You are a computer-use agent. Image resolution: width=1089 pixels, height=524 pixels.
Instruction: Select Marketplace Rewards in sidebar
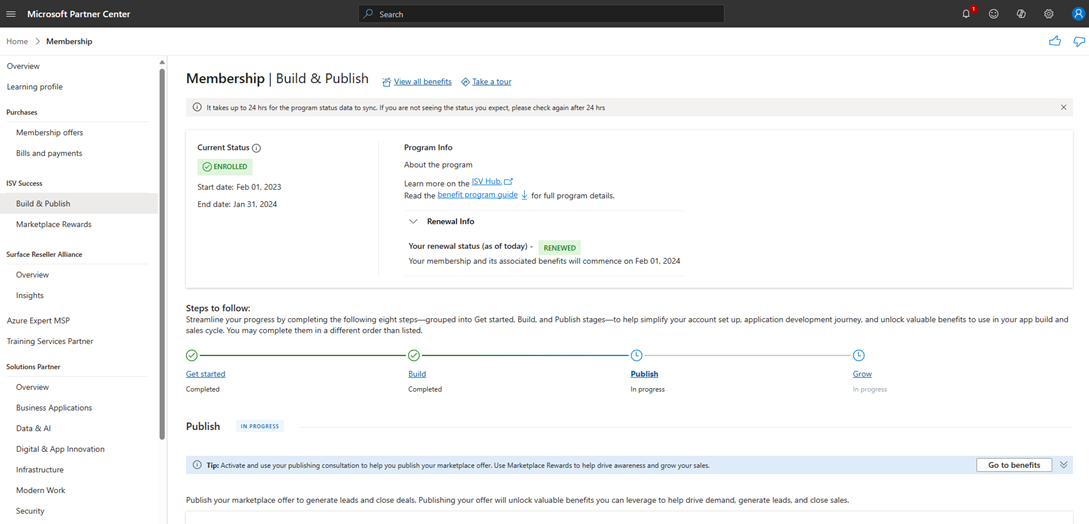(54, 224)
